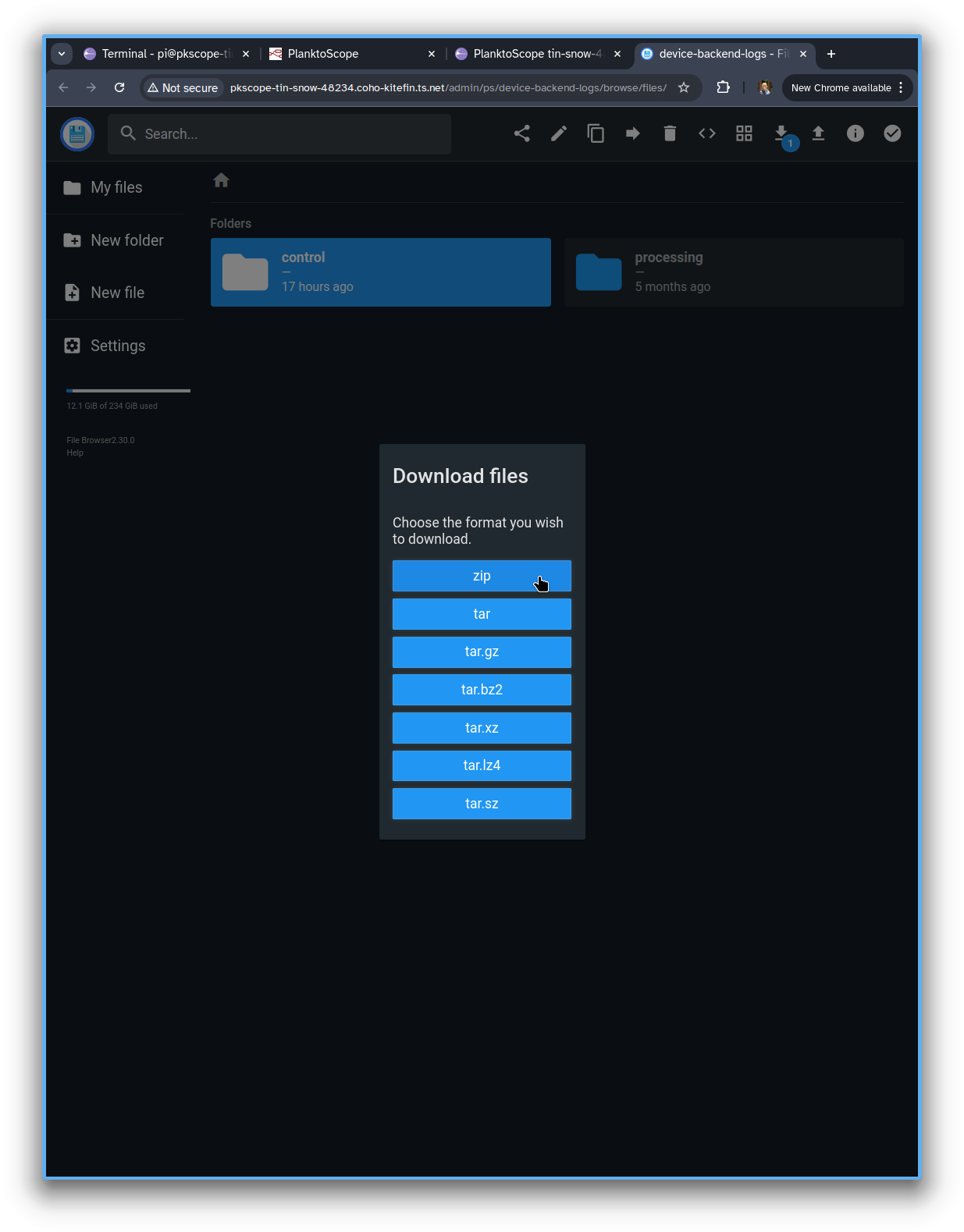Toggle shell with the code brackets icon
This screenshot has height=1232, width=964.
click(707, 133)
